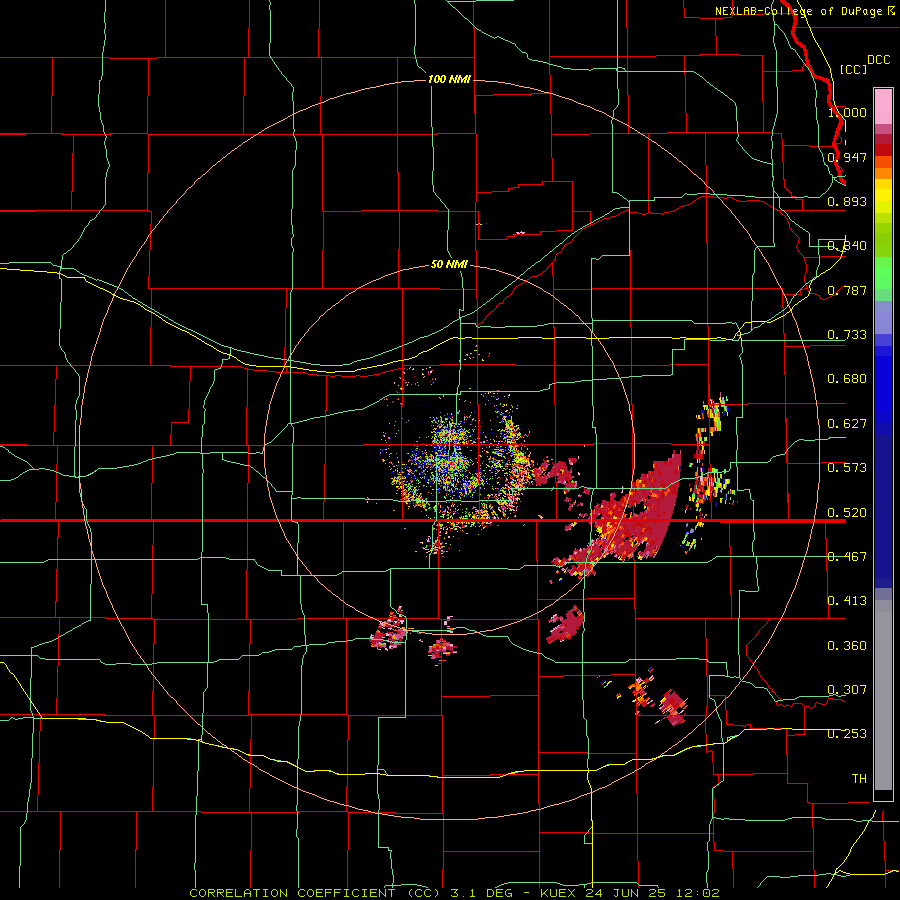Image resolution: width=900 pixels, height=900 pixels.
Task: Pick the lavender color scale segment near 0.733
Action: click(883, 317)
